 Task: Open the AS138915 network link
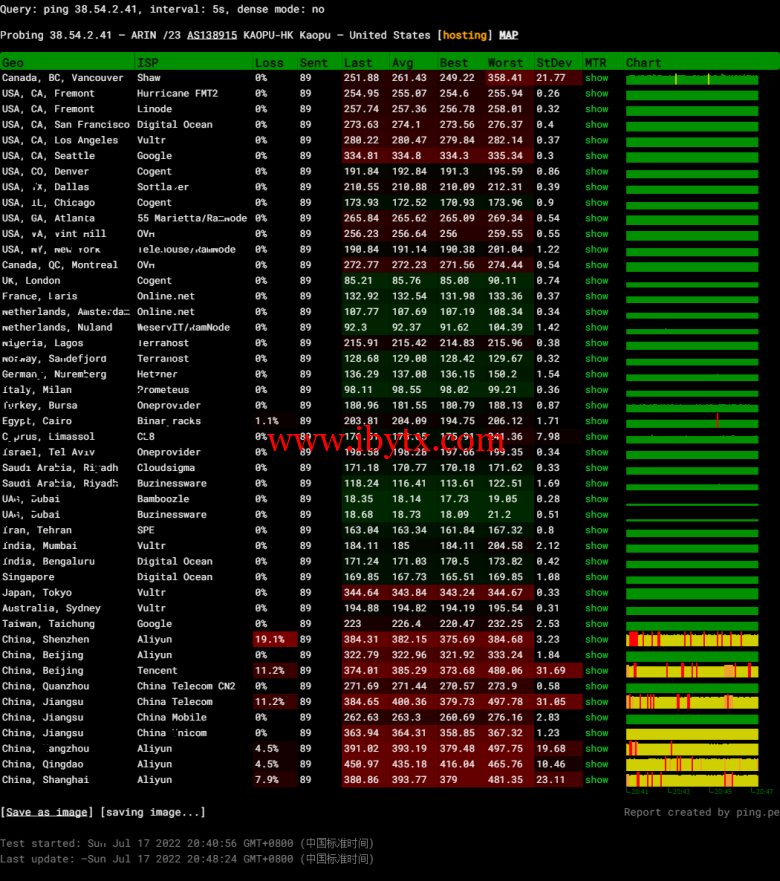tap(211, 35)
